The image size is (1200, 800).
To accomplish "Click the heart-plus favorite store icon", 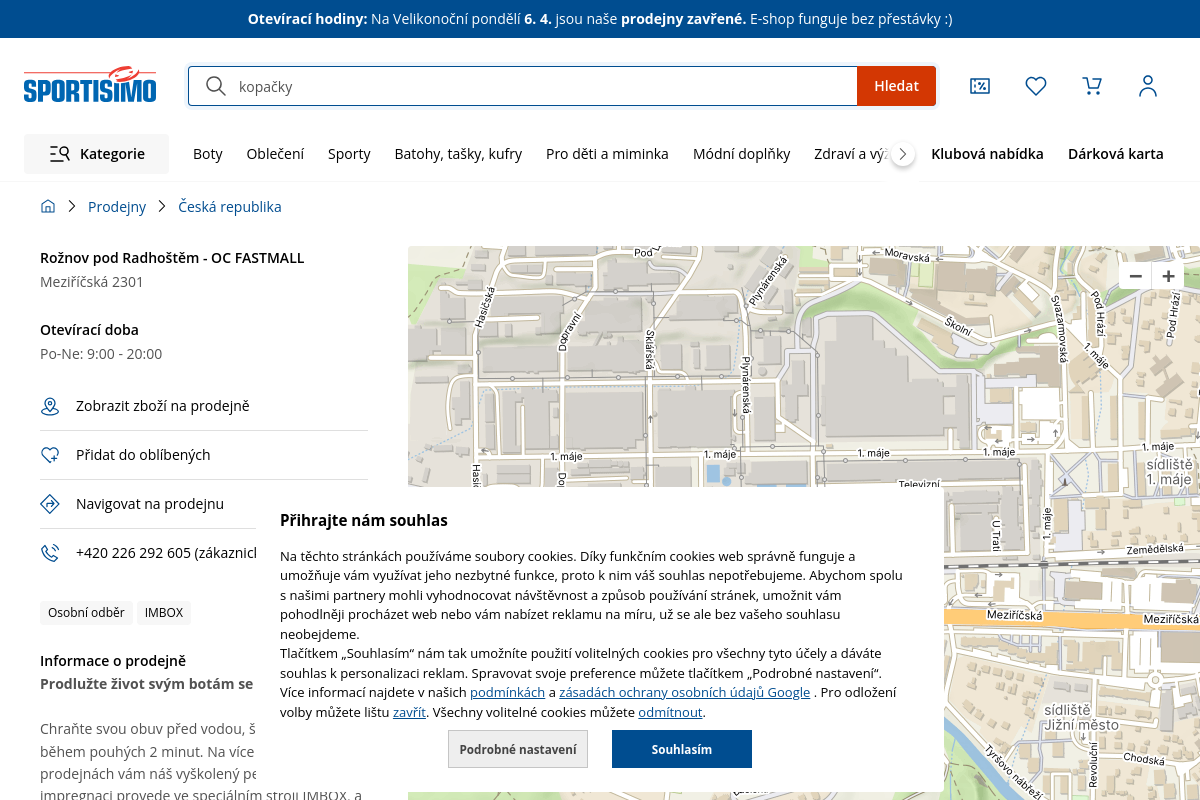I will [50, 455].
